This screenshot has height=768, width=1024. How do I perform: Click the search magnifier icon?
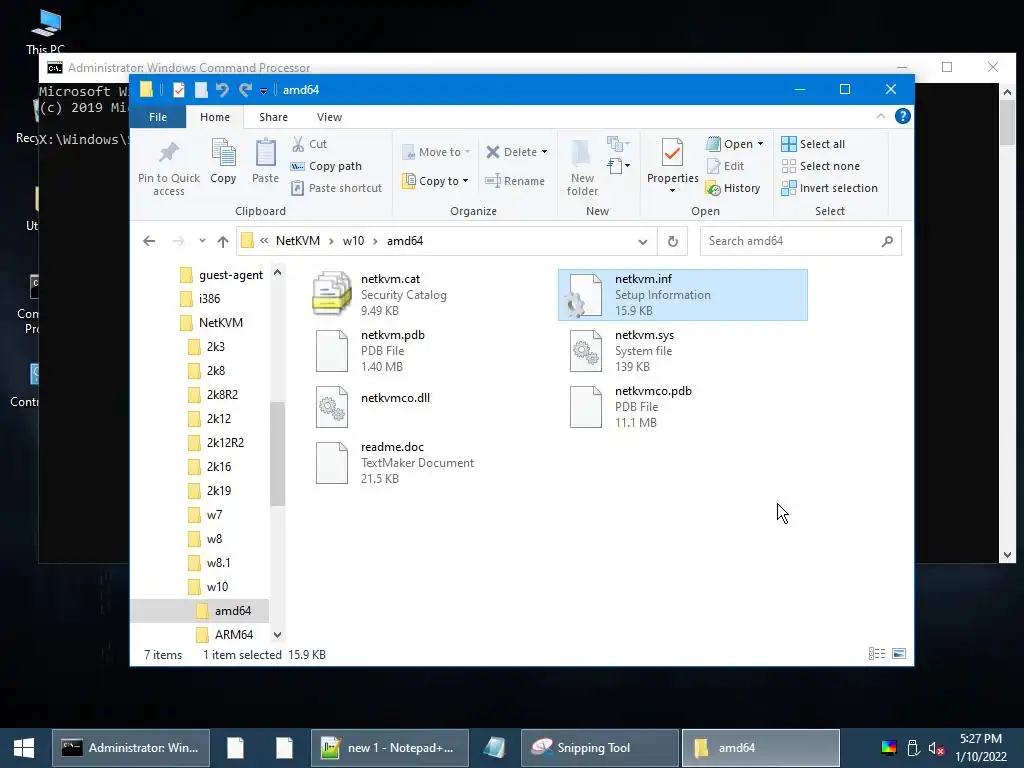887,241
